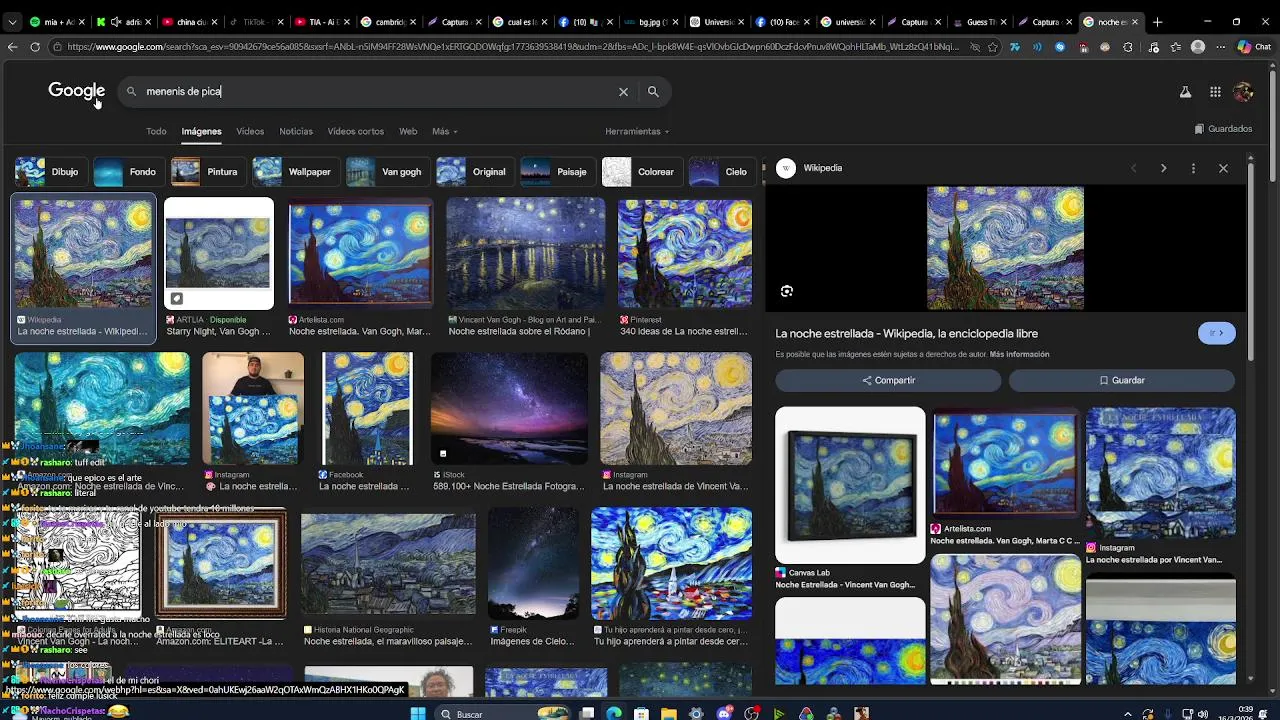Open the Noticias tab

296,131
